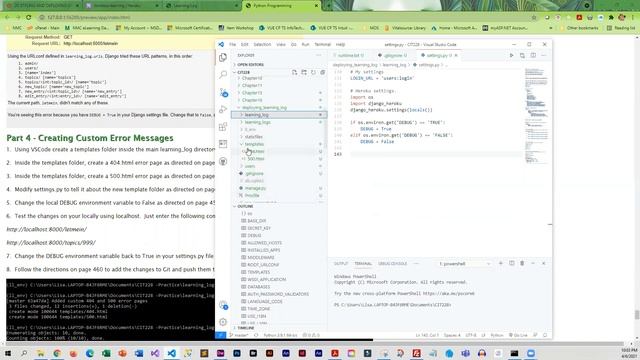Open the File menu in VS Code

232,44
